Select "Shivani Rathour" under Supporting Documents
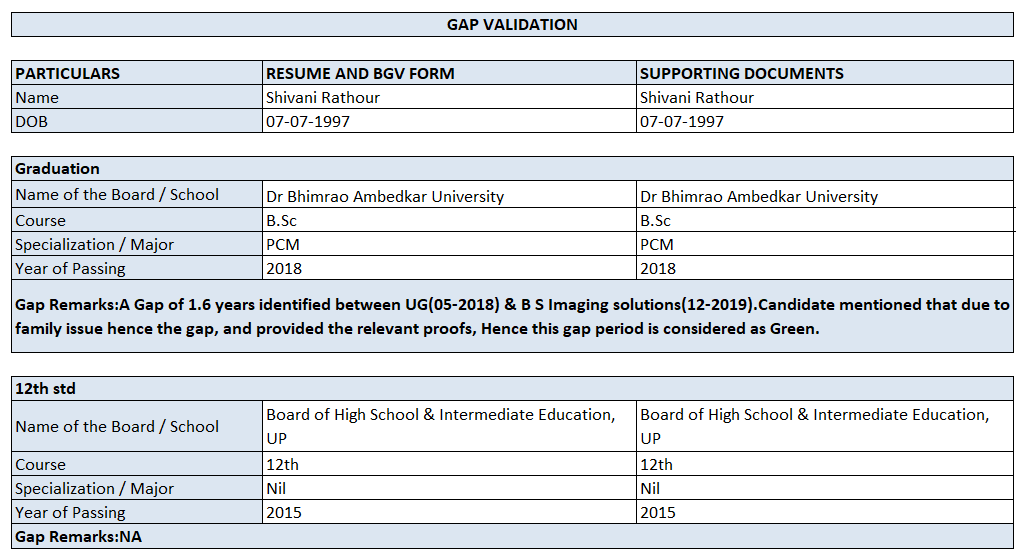 tap(825, 97)
